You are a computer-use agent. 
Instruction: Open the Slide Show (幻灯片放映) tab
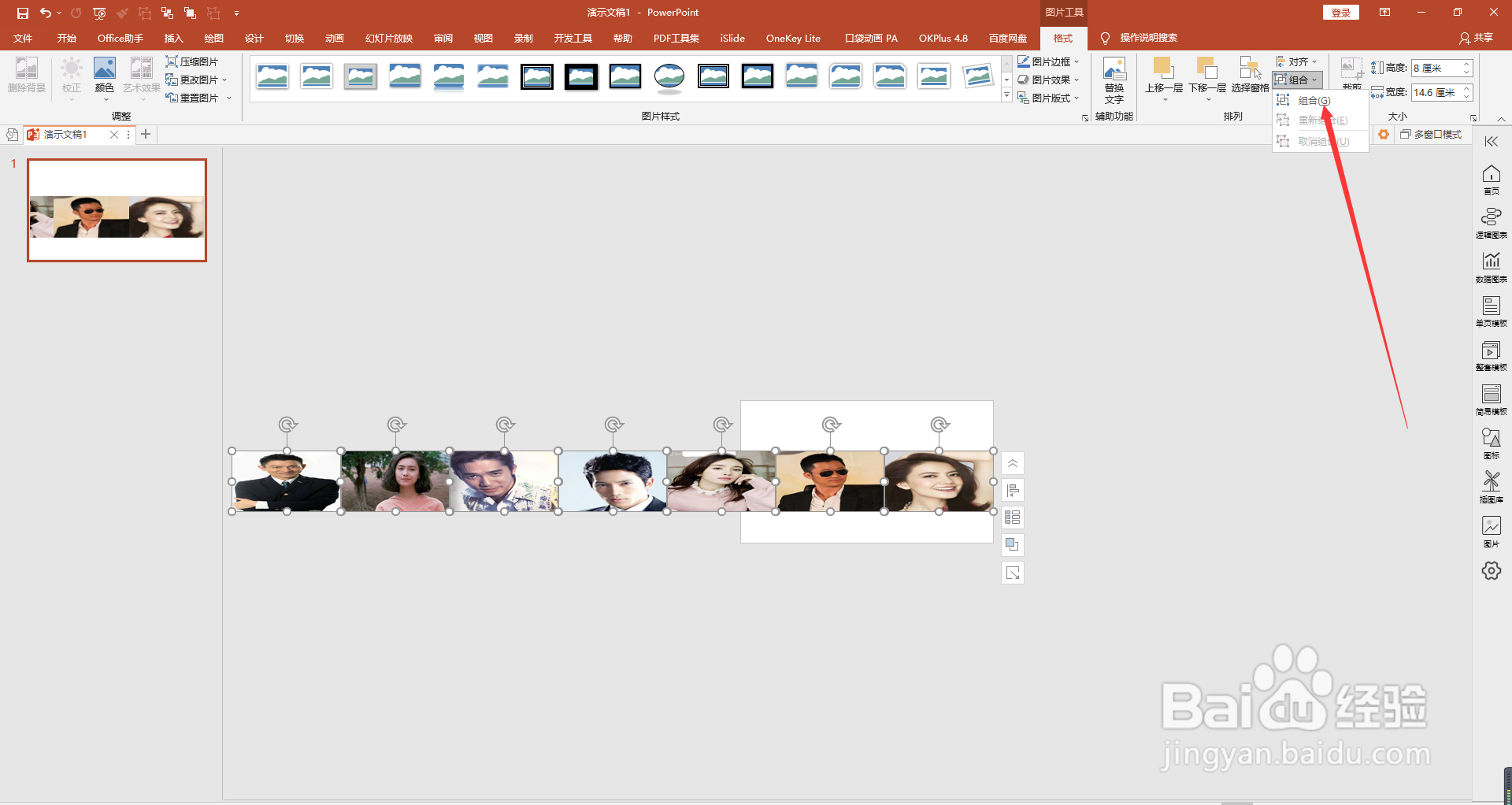tap(388, 38)
